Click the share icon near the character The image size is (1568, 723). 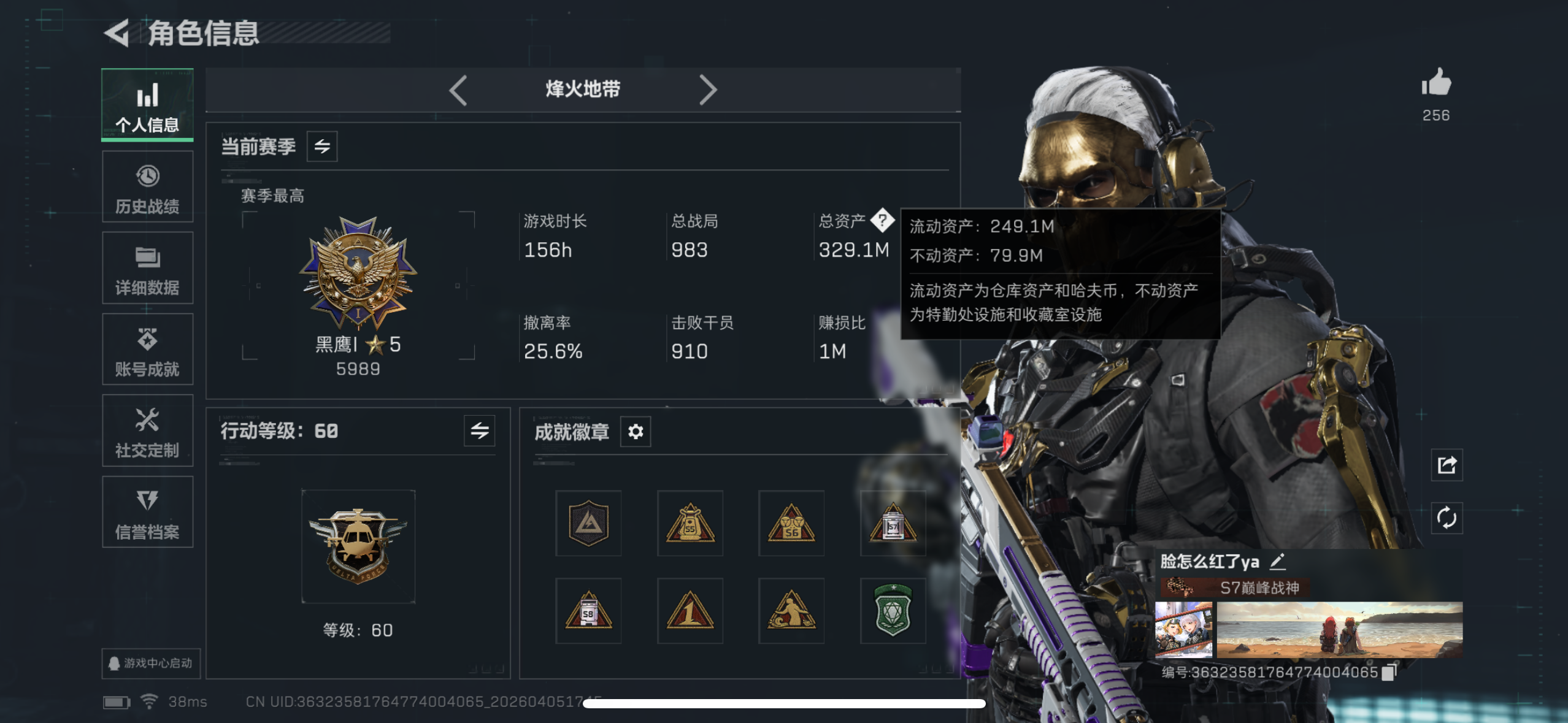click(x=1447, y=465)
